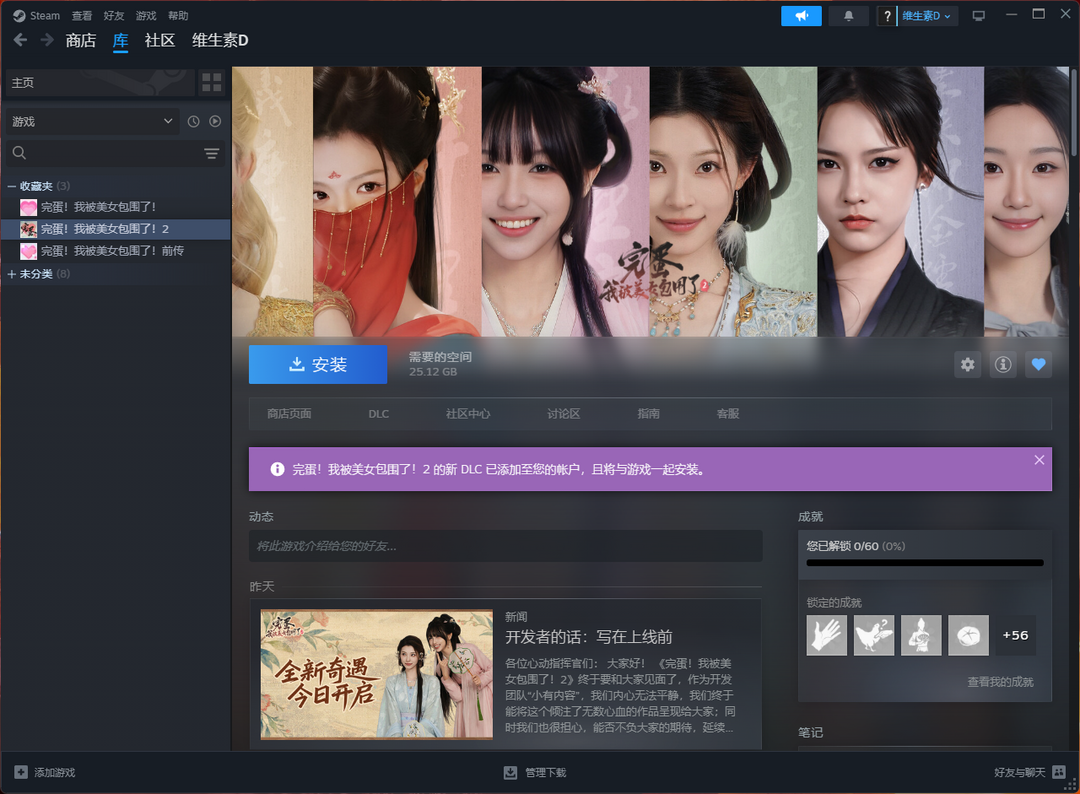Open the DLC link

[379, 414]
